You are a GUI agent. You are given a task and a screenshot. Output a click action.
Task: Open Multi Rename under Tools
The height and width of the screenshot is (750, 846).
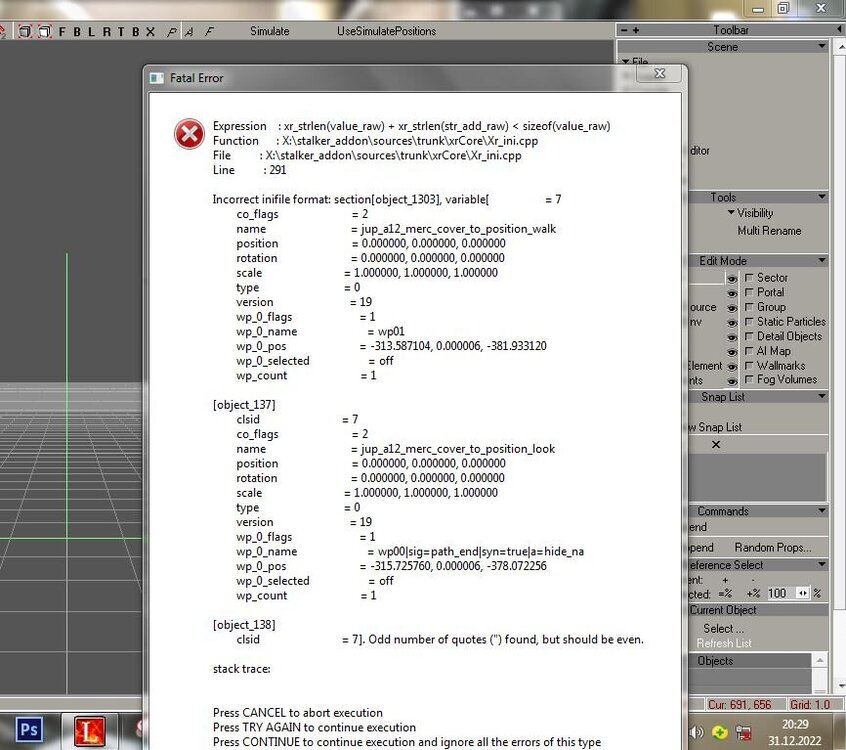(769, 231)
